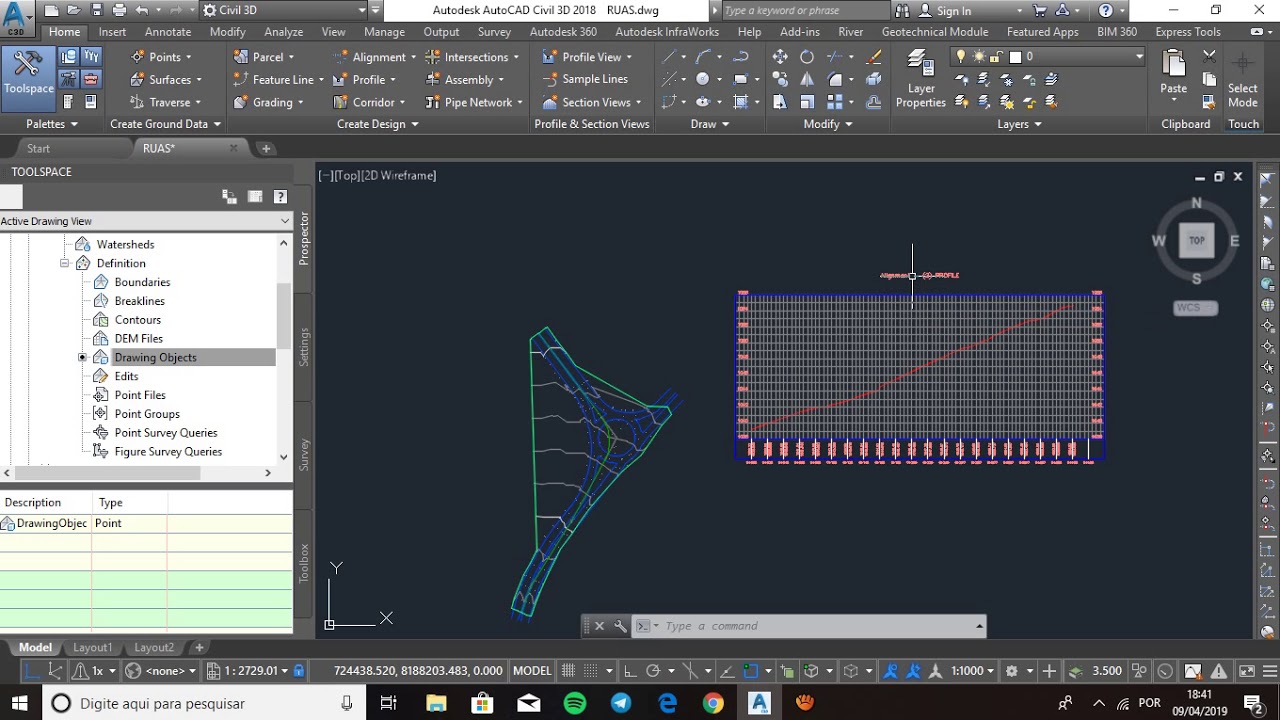Click the ViewCube TOP face
This screenshot has height=720, width=1280.
click(x=1197, y=240)
